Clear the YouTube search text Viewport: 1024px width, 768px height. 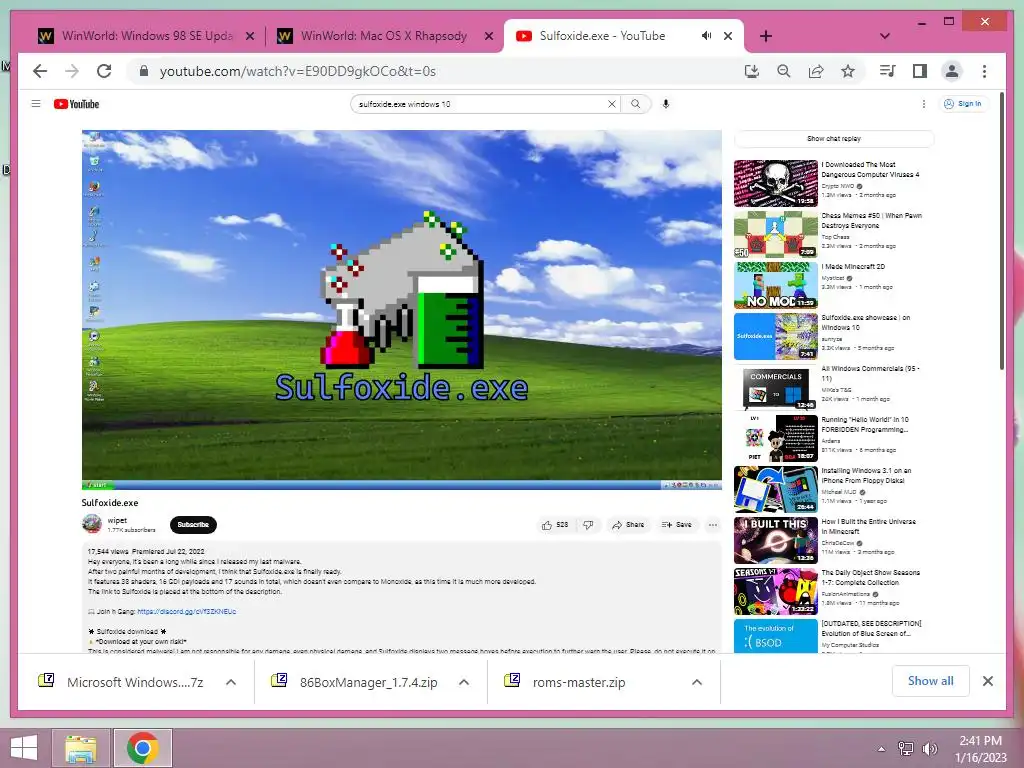click(x=612, y=104)
